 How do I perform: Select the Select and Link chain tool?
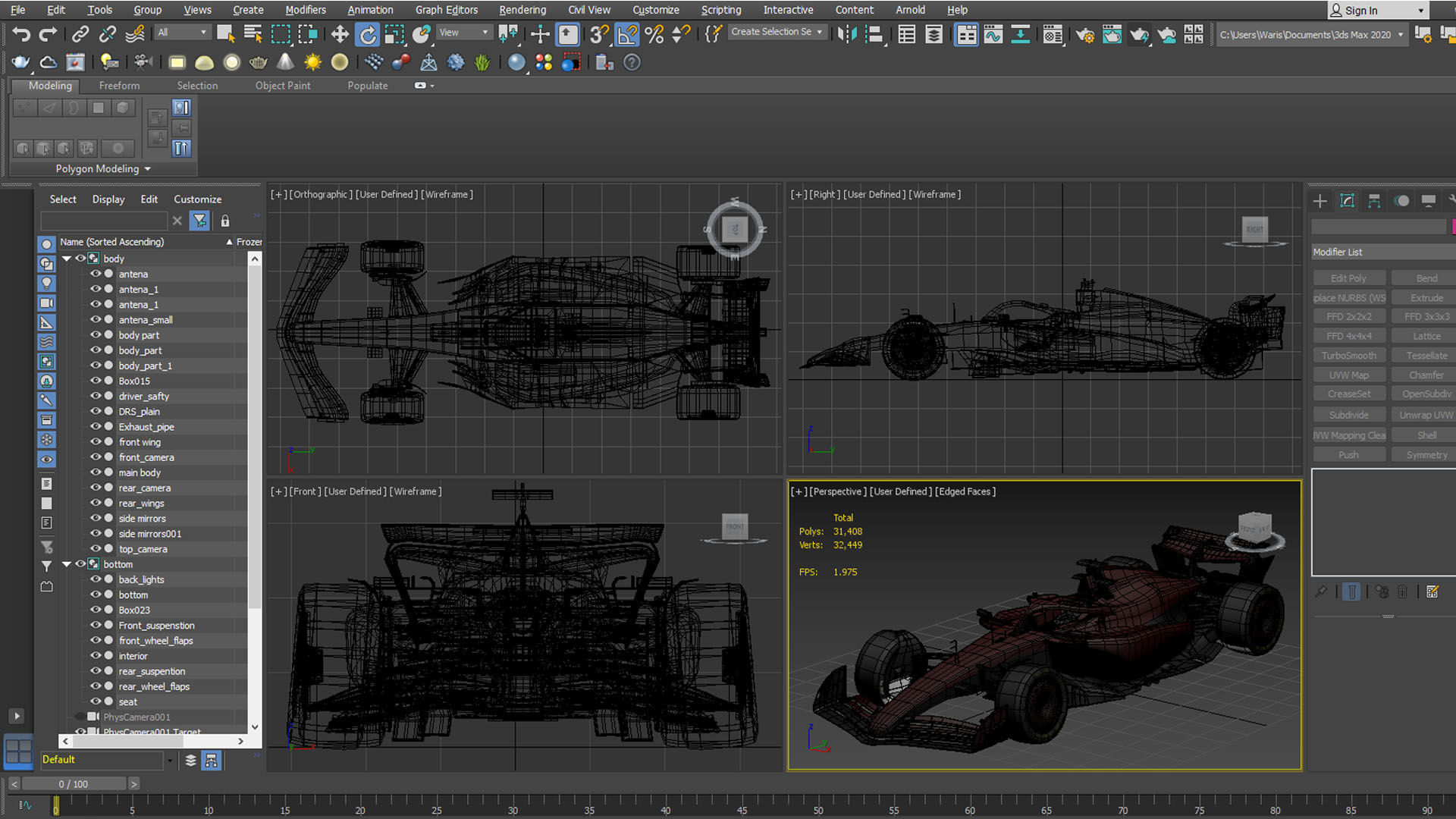80,34
